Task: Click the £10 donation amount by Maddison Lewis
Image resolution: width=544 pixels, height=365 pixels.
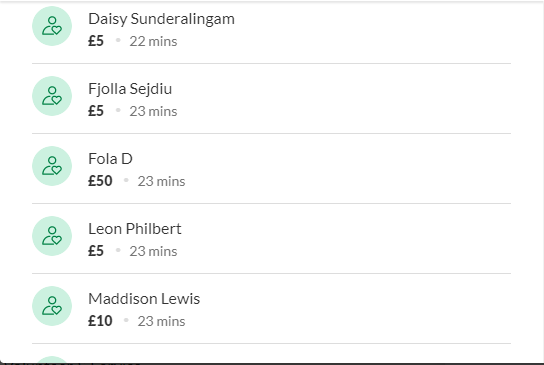Action: [x=100, y=321]
